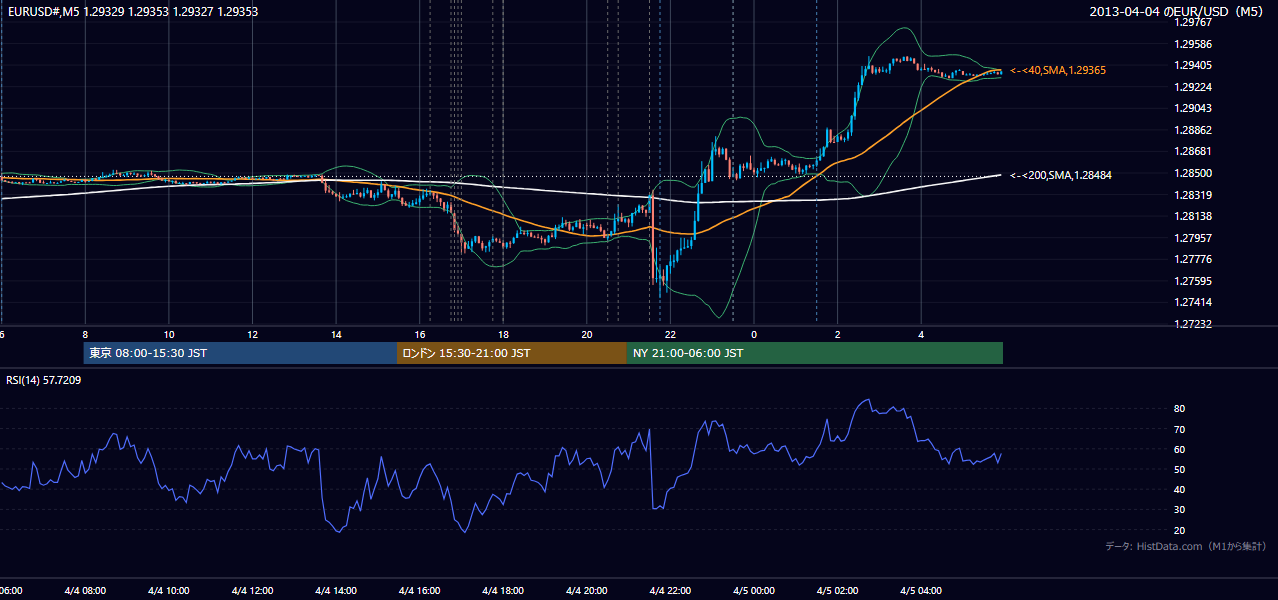Select the 2013-04-04 EUR/USD (M5) chart title

(1177, 11)
